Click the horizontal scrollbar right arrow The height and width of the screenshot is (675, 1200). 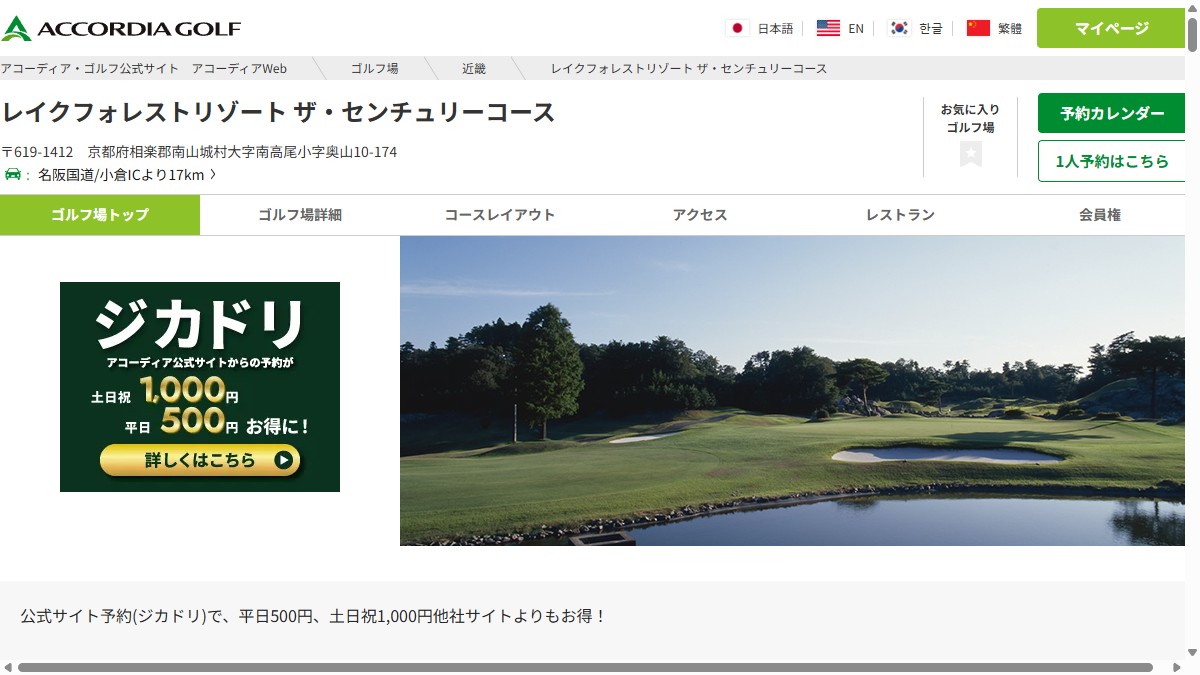tap(1176, 667)
